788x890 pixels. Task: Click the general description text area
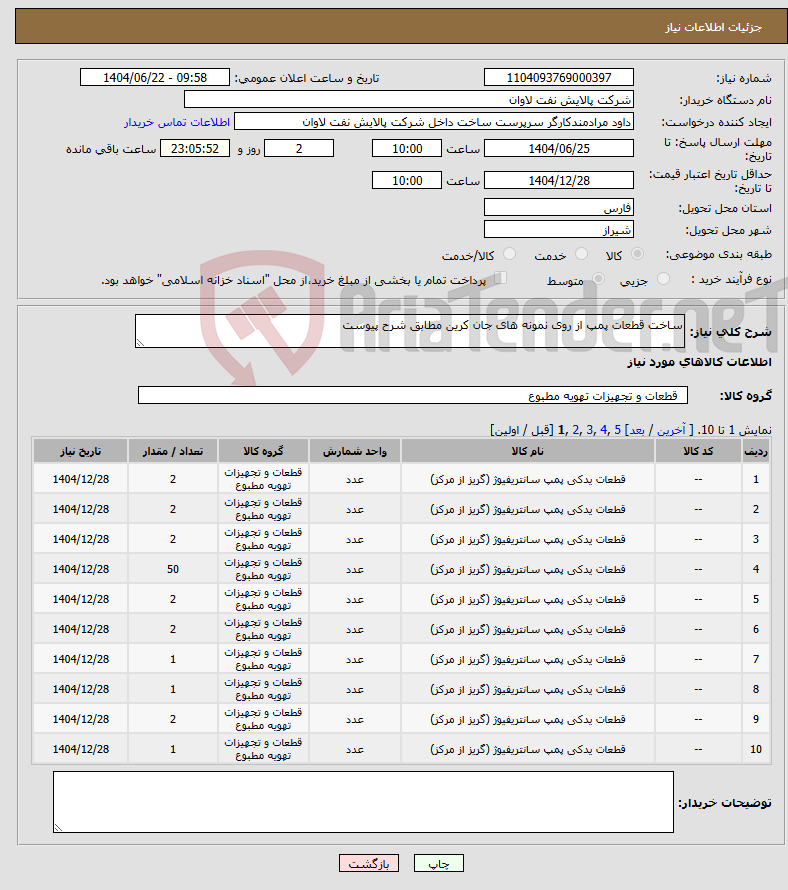[410, 331]
